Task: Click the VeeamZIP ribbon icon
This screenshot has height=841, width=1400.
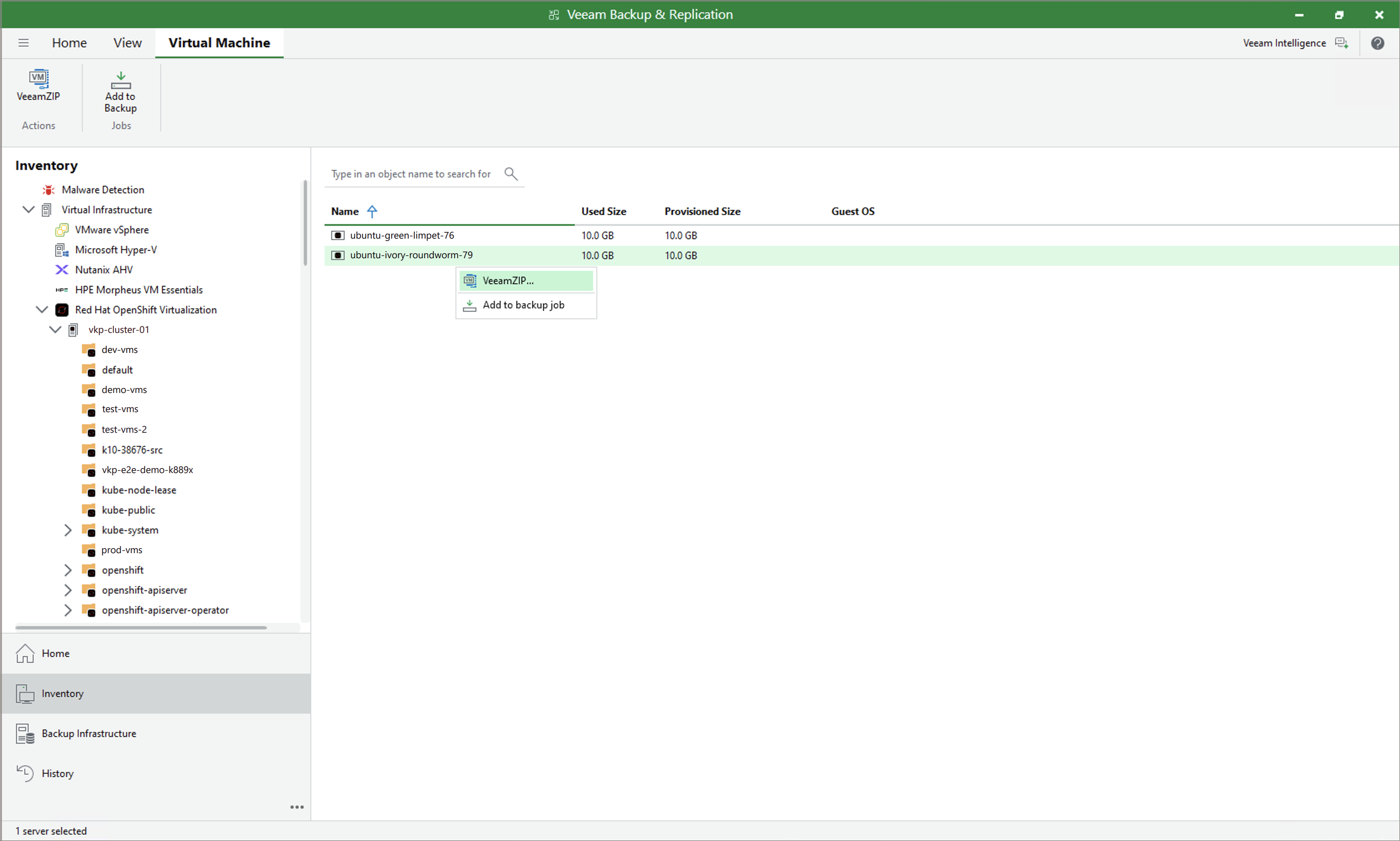Action: pyautogui.click(x=38, y=78)
